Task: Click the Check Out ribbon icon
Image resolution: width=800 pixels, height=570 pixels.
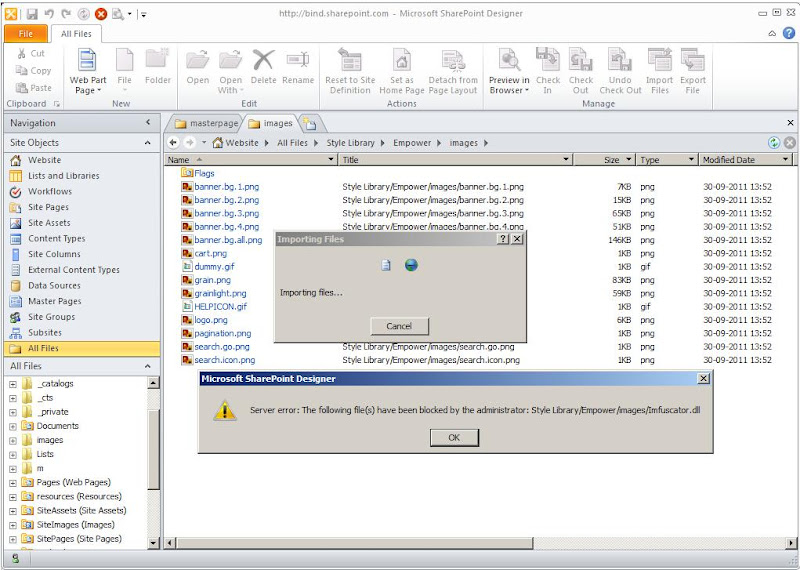Action: click(581, 59)
